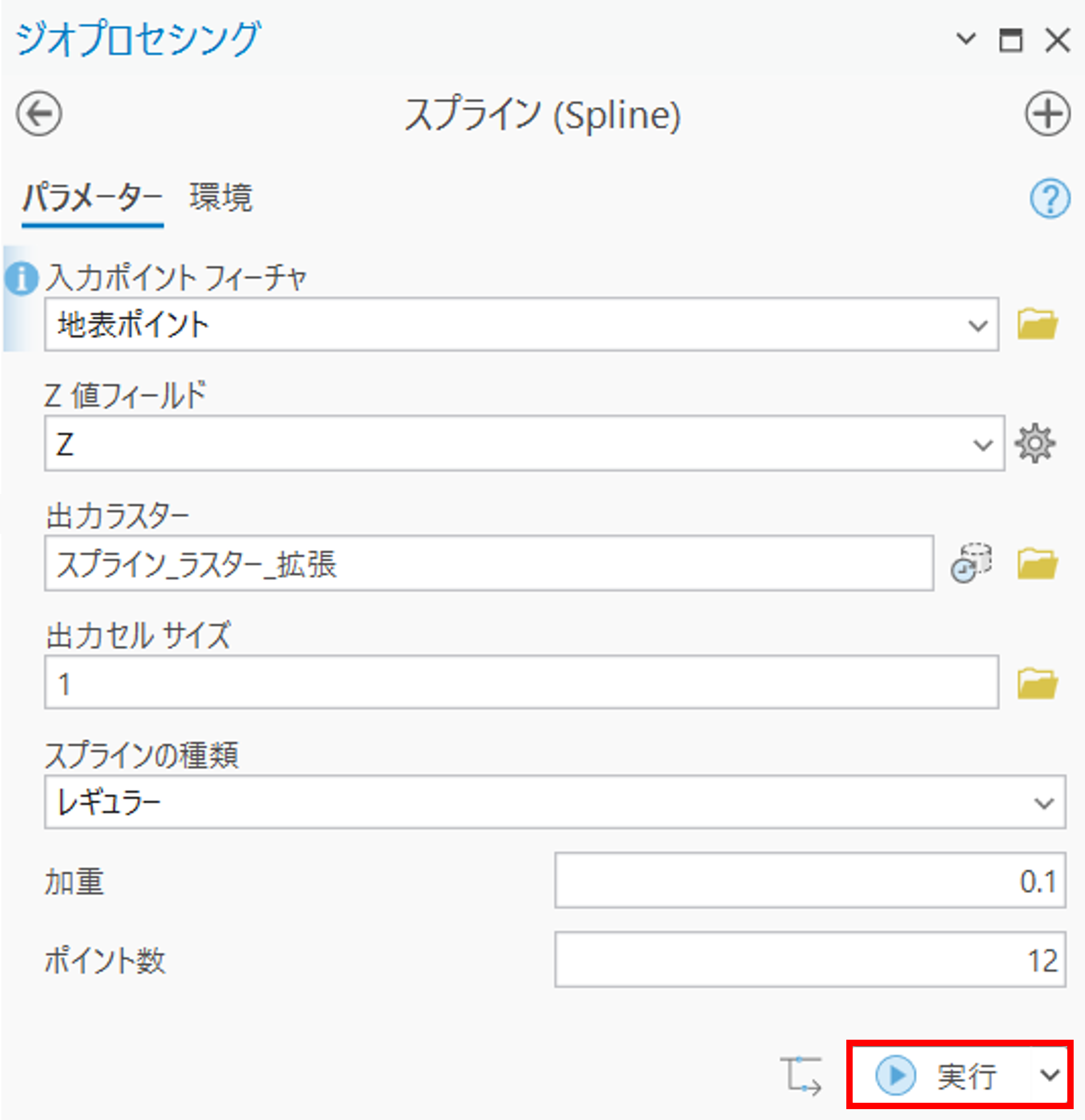Click the plus add-to-favorites icon
The height and width of the screenshot is (1120, 1085).
point(1047,114)
